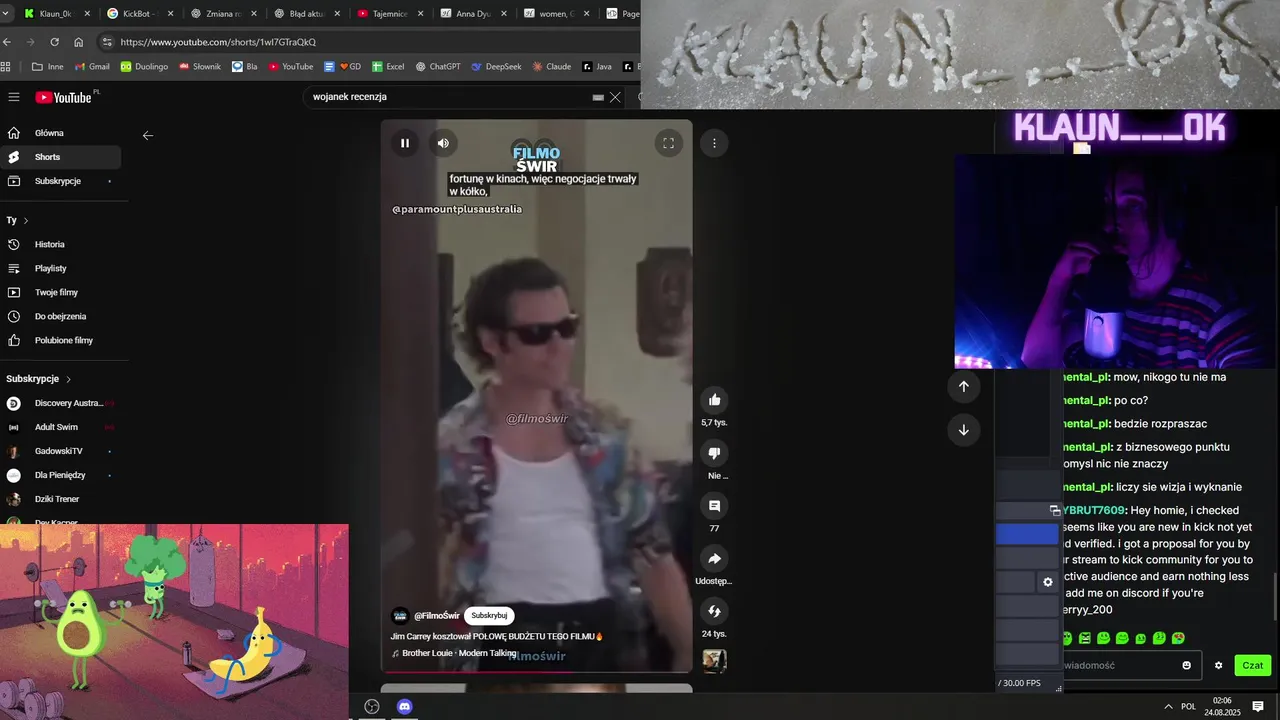Click the Udostępnij share arrow icon
The image size is (1280, 720).
coord(714,559)
